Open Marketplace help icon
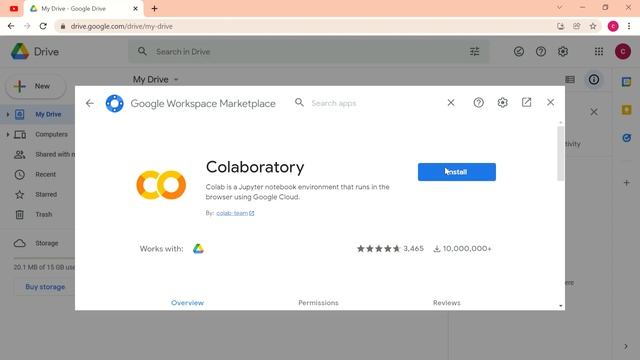The height and width of the screenshot is (360, 640). click(478, 102)
